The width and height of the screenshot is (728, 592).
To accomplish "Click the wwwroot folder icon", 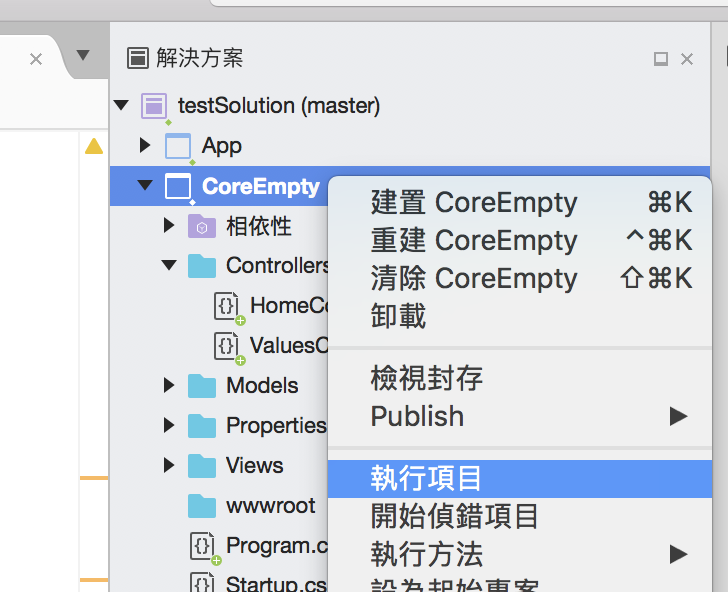I will [202, 506].
